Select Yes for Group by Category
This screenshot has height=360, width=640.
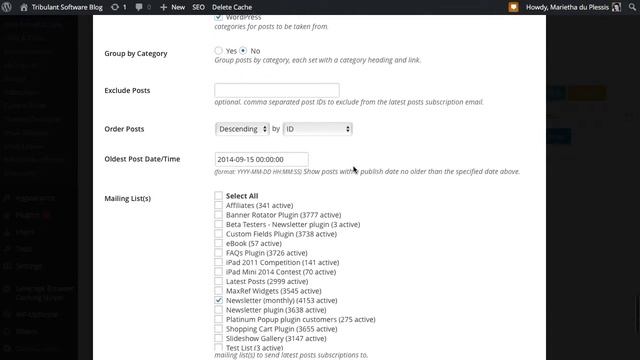(218, 51)
